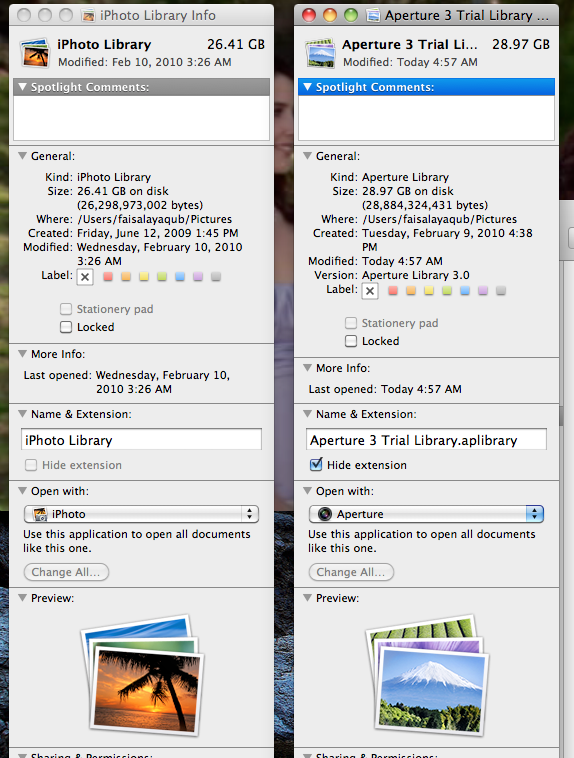The image size is (574, 758).
Task: Click the '28.97 GB' header size text
Action: [521, 44]
